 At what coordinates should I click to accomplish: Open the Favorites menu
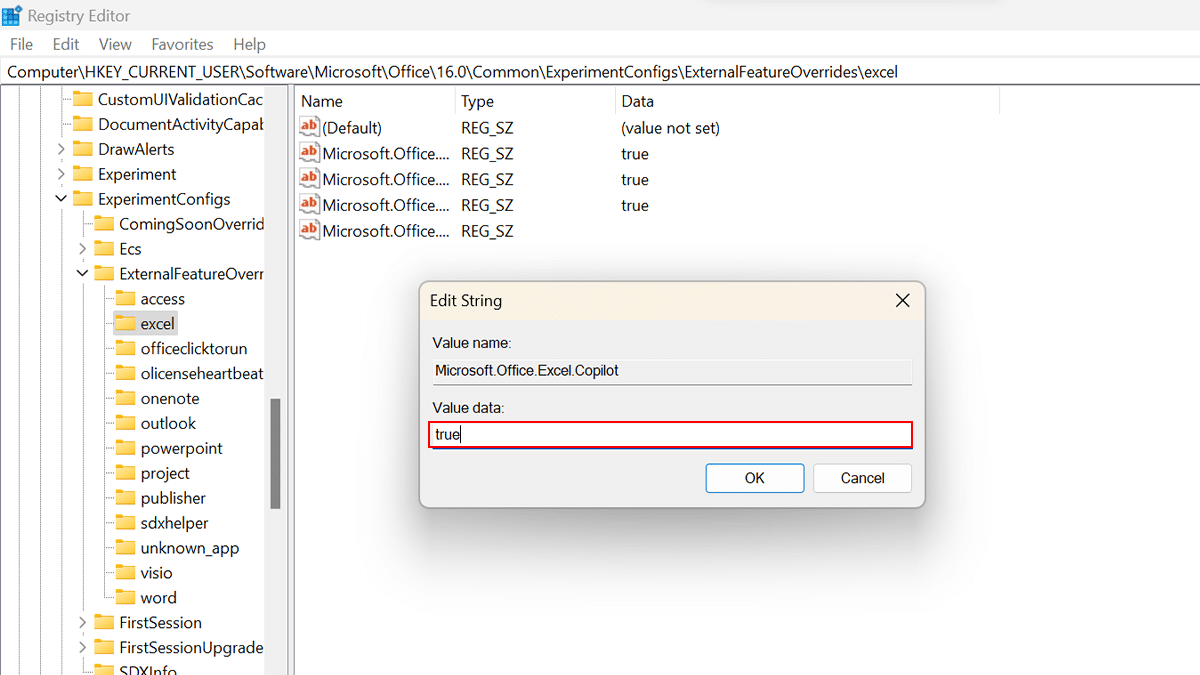pos(182,44)
